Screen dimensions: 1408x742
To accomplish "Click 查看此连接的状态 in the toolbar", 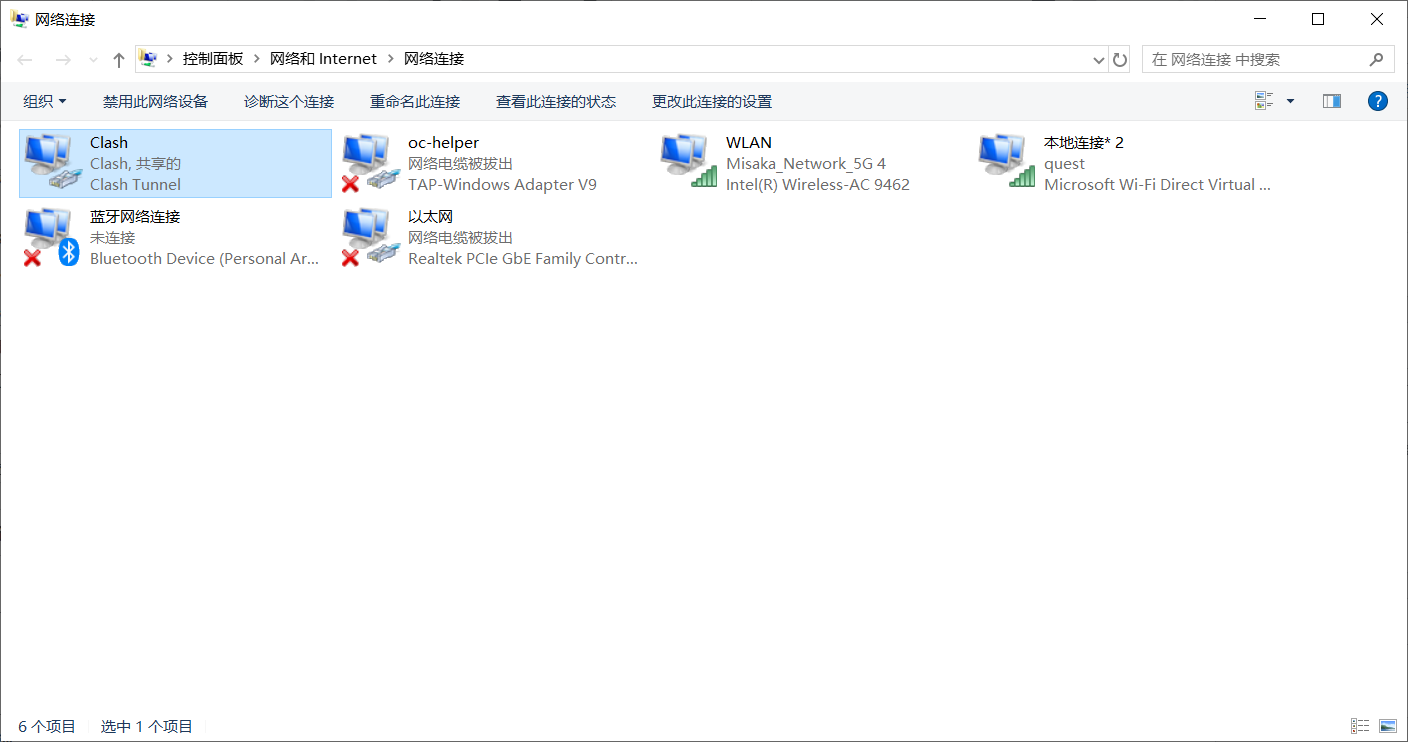I will (x=556, y=101).
